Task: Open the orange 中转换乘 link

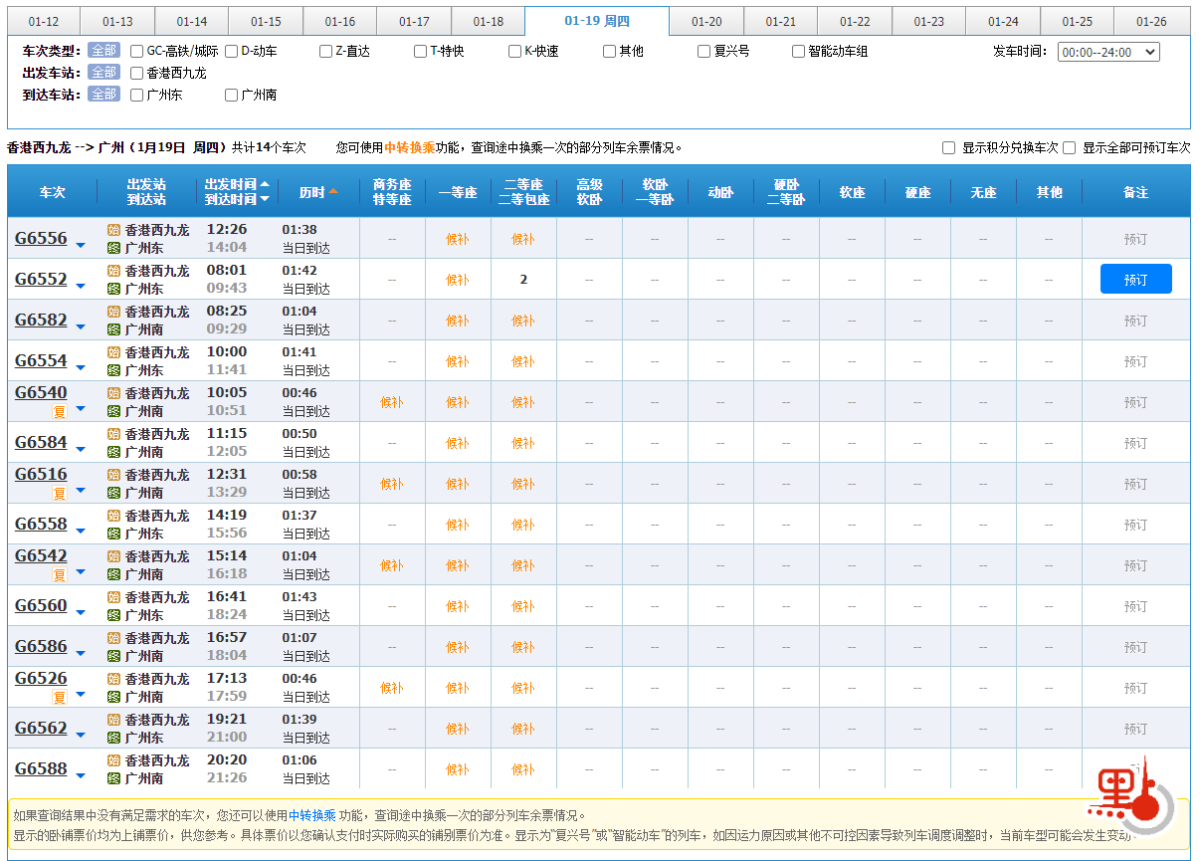Action: [409, 148]
